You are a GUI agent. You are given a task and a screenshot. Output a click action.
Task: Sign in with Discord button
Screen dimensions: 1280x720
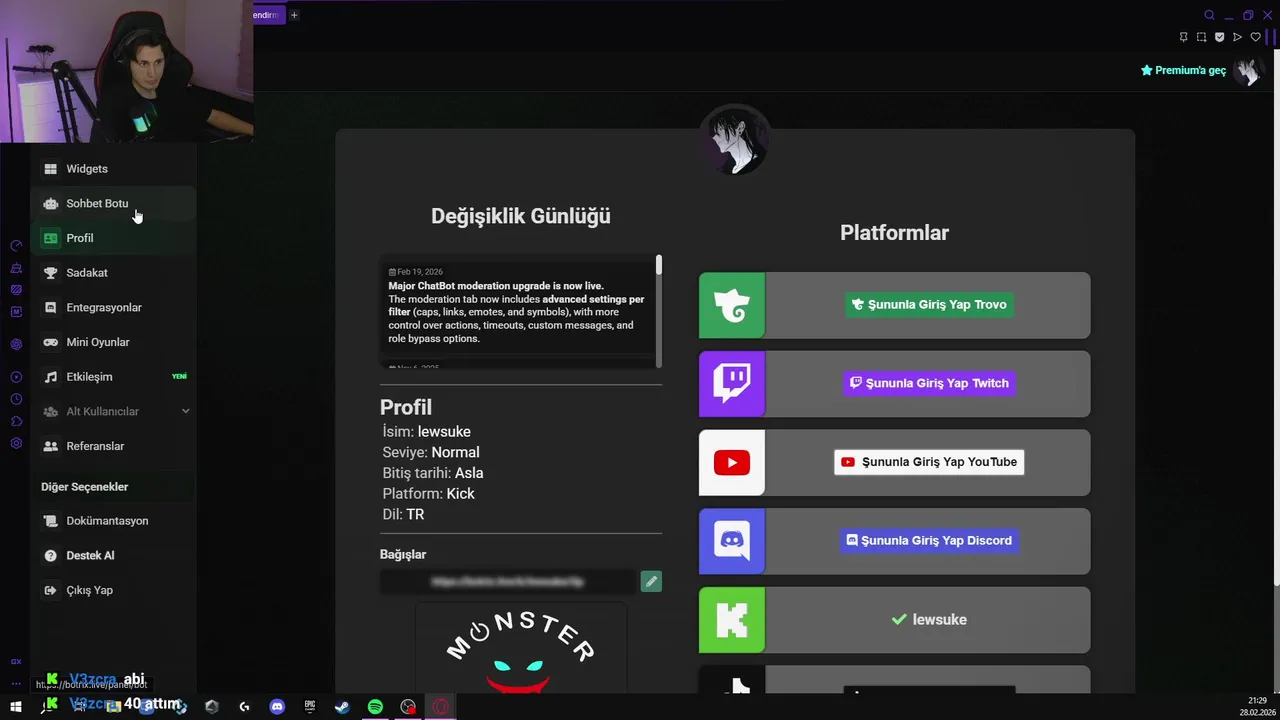coord(929,540)
